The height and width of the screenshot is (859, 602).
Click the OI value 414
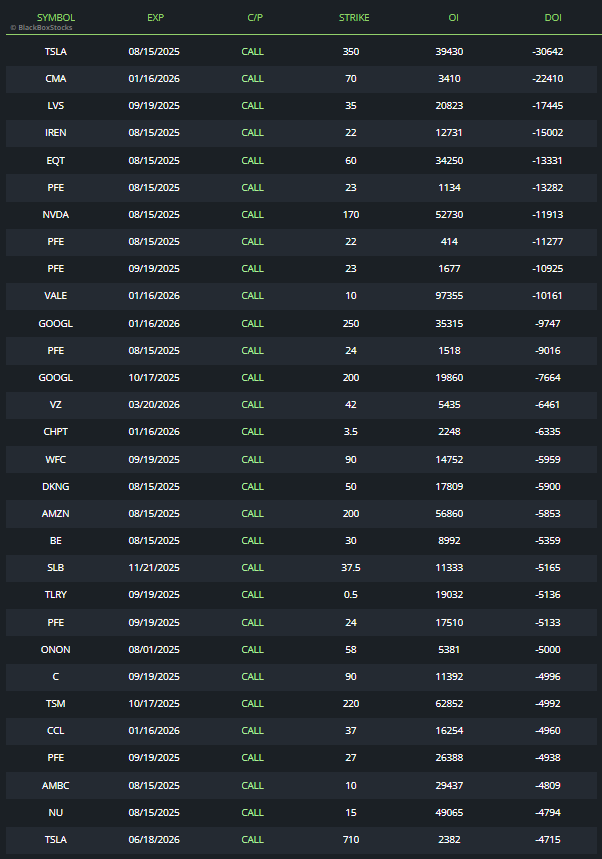[x=449, y=241]
